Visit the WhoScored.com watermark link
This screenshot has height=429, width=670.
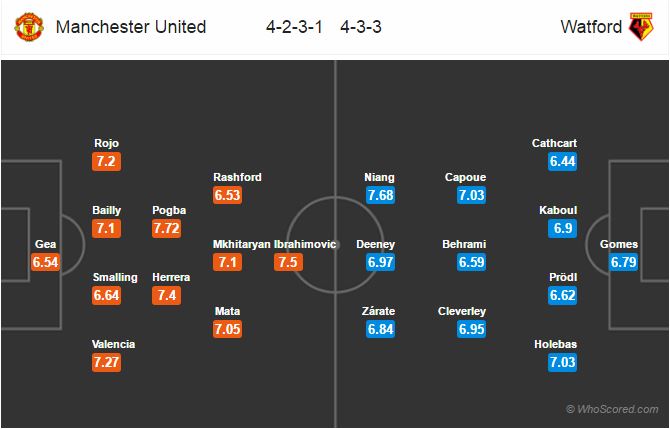(612, 409)
